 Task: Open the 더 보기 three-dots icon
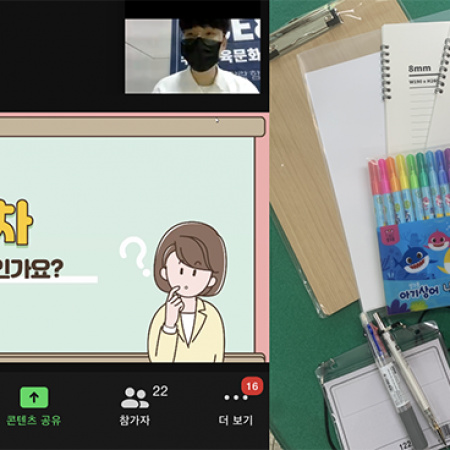point(236,397)
